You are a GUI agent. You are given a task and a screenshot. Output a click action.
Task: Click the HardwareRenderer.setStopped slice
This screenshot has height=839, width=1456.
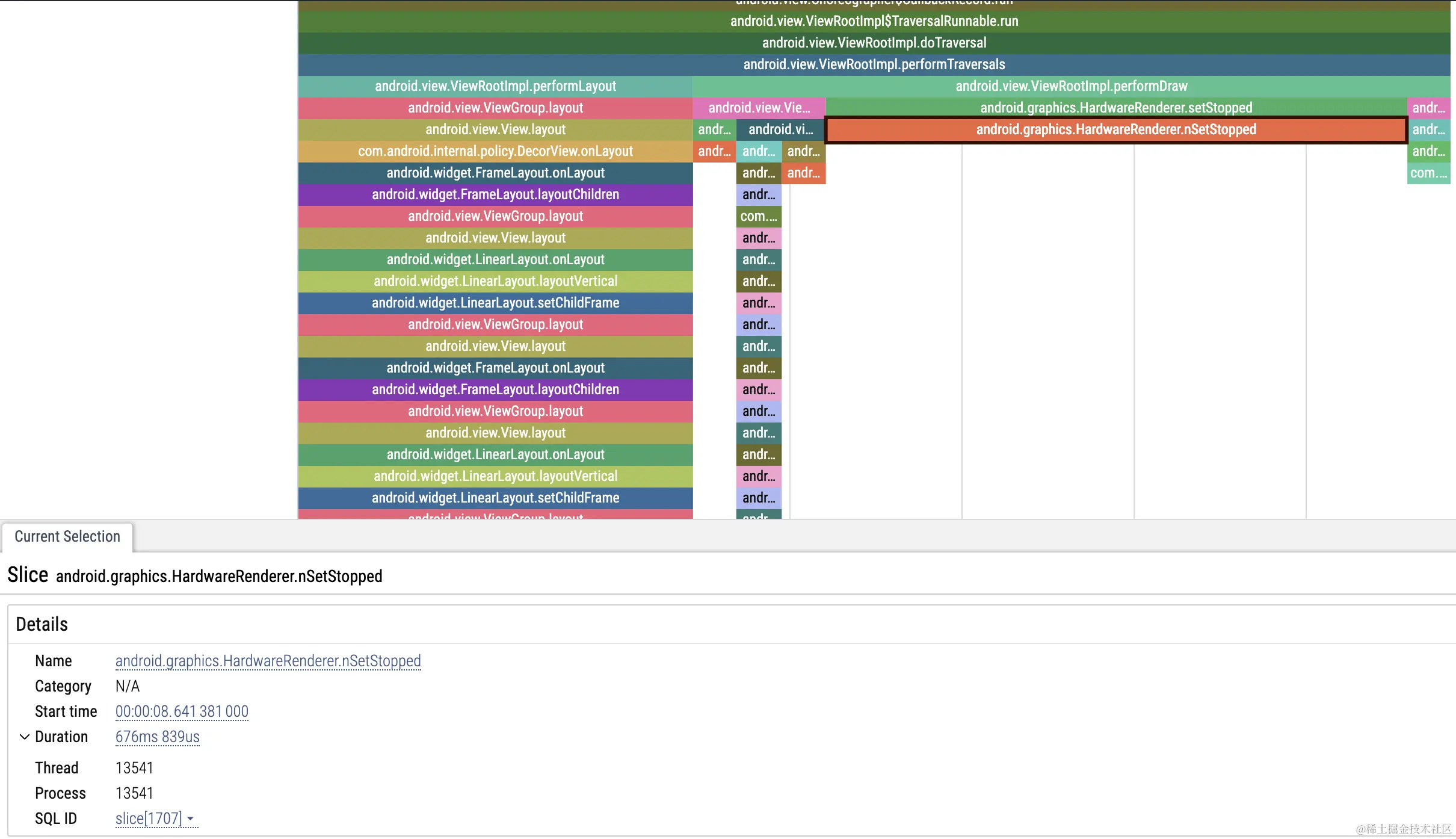(1115, 107)
